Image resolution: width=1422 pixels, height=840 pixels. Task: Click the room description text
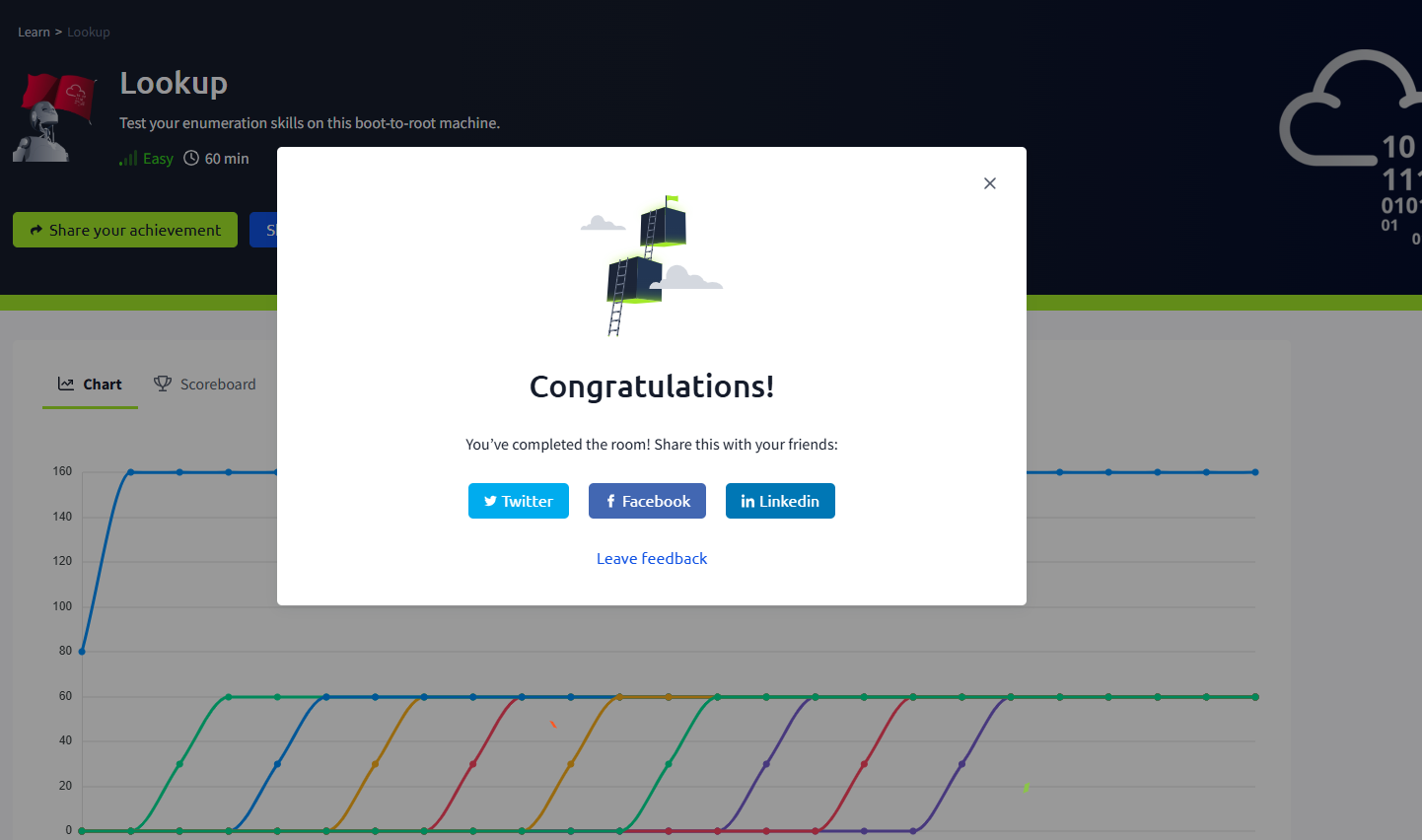[x=310, y=123]
